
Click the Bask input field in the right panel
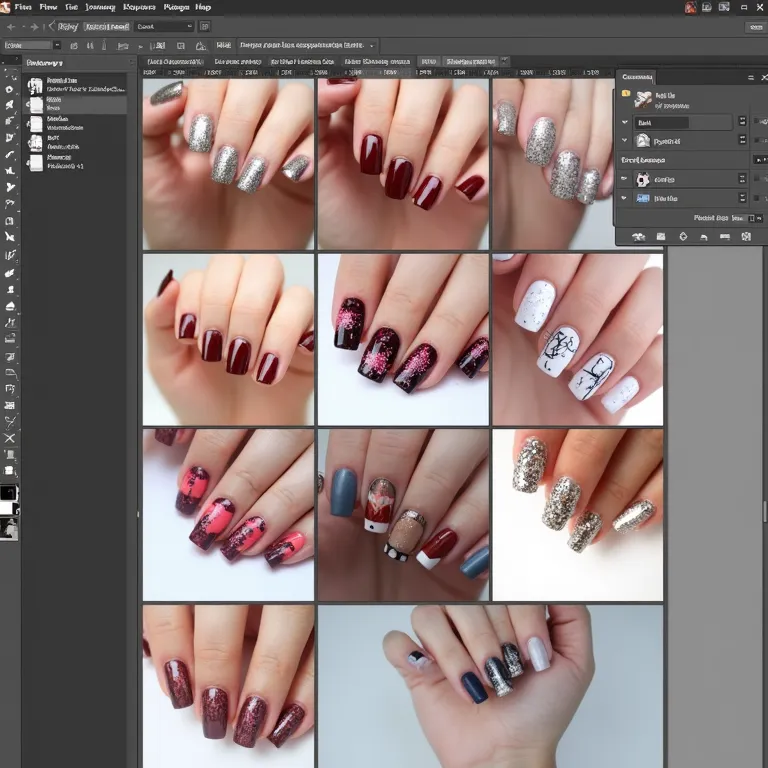tap(684, 122)
